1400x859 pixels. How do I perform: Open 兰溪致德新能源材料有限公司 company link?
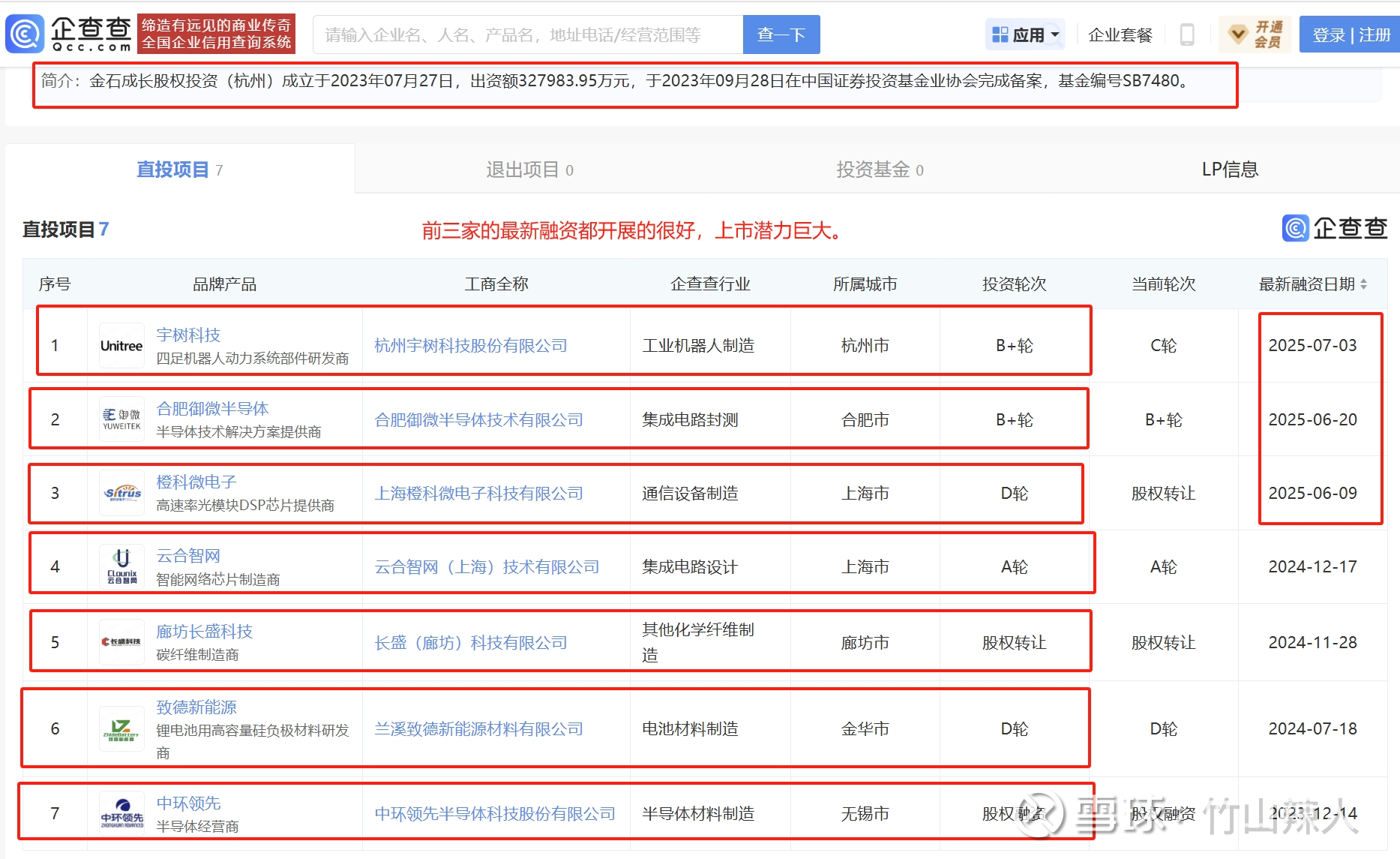479,729
